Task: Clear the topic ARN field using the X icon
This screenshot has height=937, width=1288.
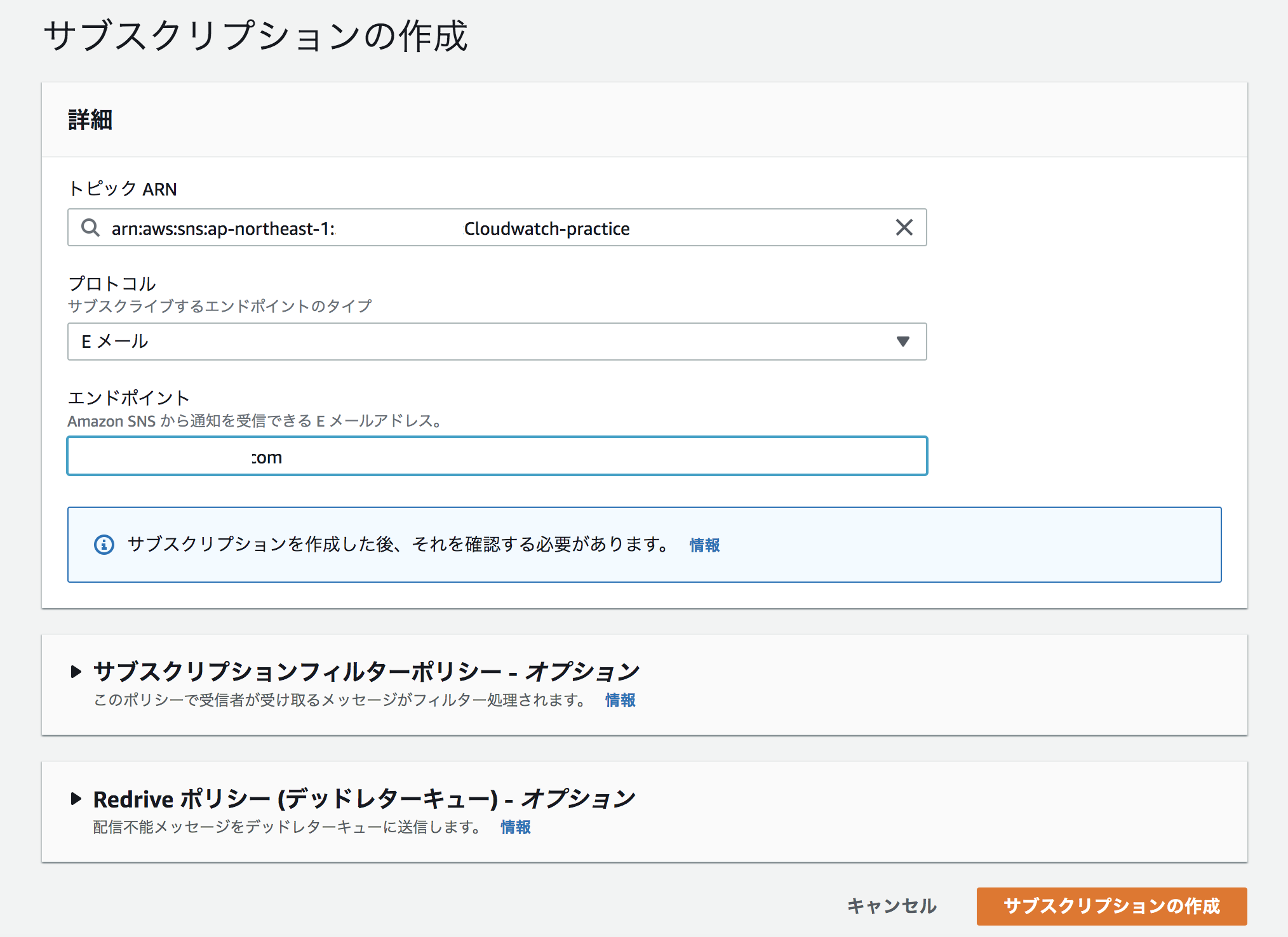Action: [x=904, y=228]
